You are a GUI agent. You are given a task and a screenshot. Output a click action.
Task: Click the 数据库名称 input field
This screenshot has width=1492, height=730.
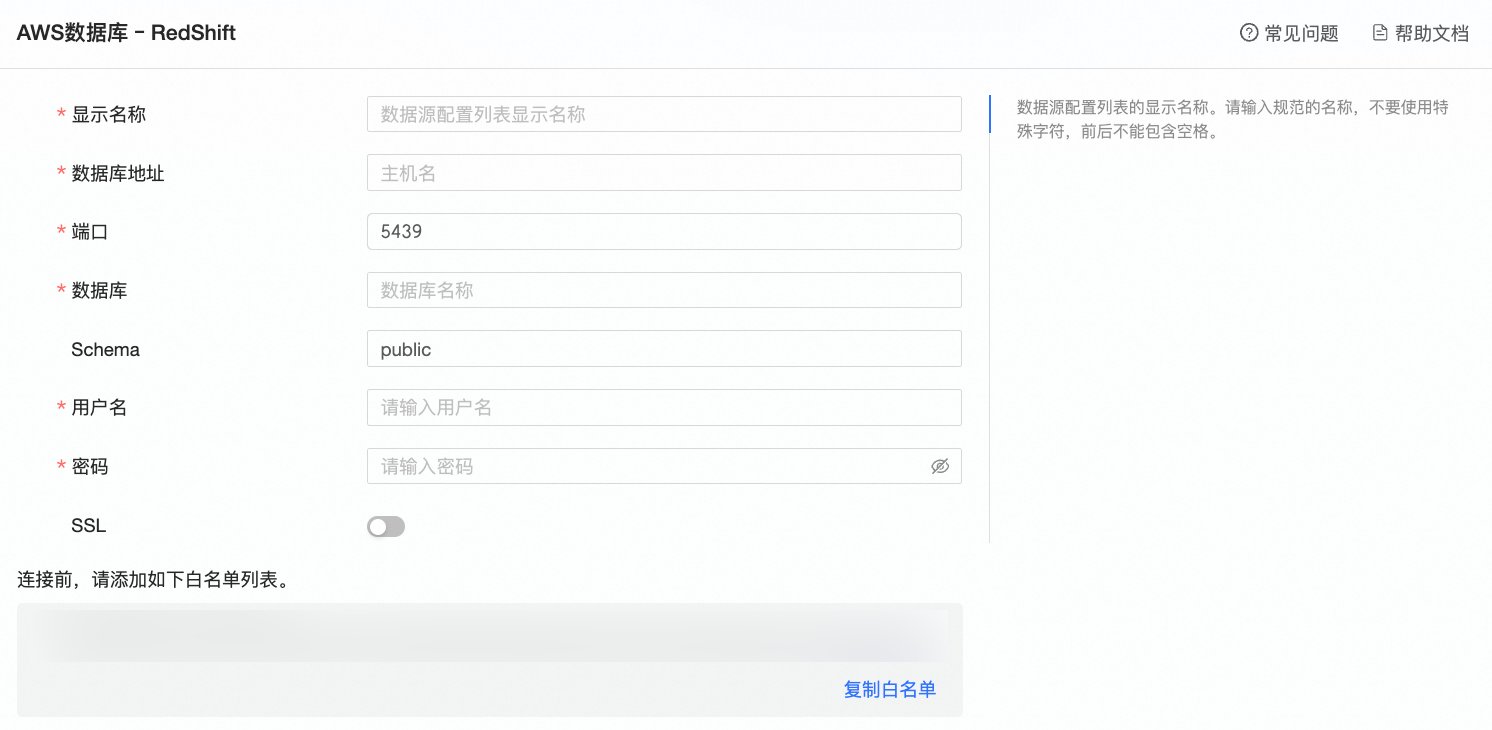[x=664, y=290]
